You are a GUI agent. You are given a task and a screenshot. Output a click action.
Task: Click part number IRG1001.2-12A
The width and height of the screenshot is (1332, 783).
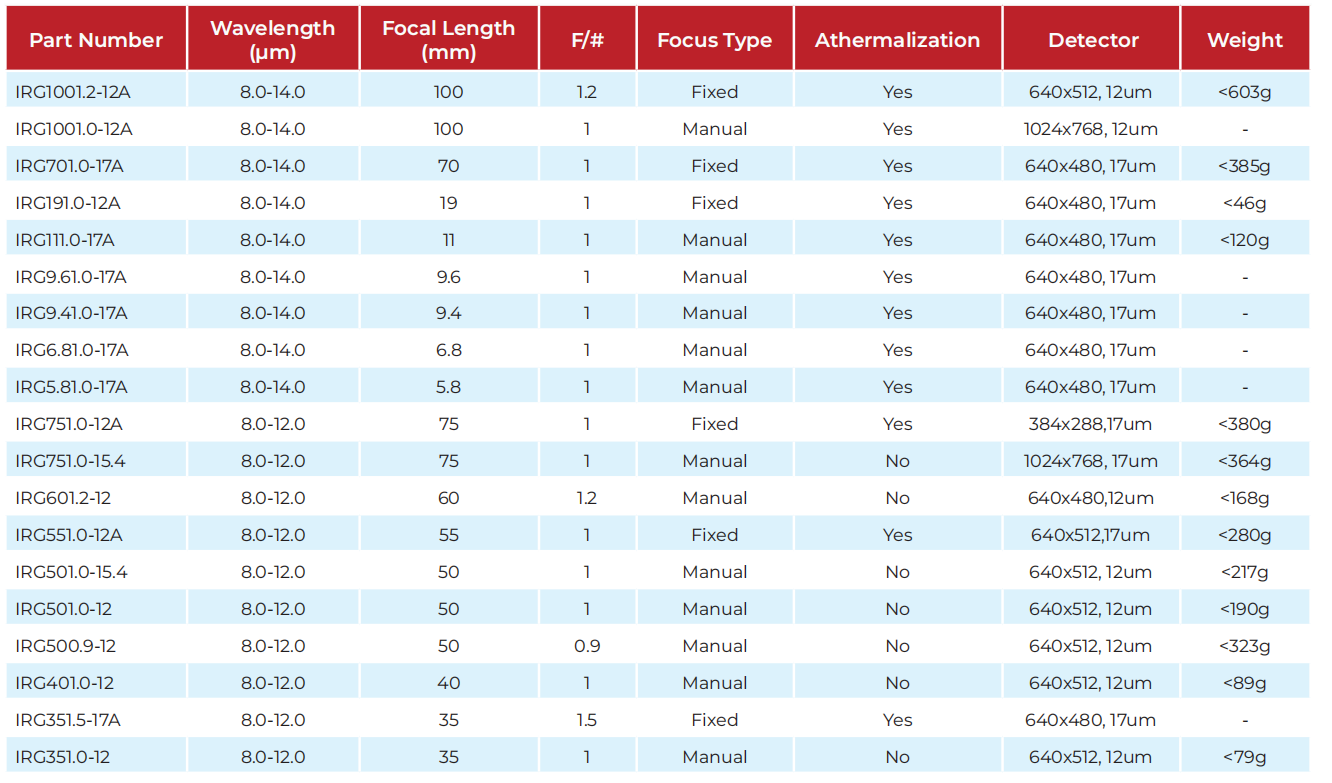73,92
